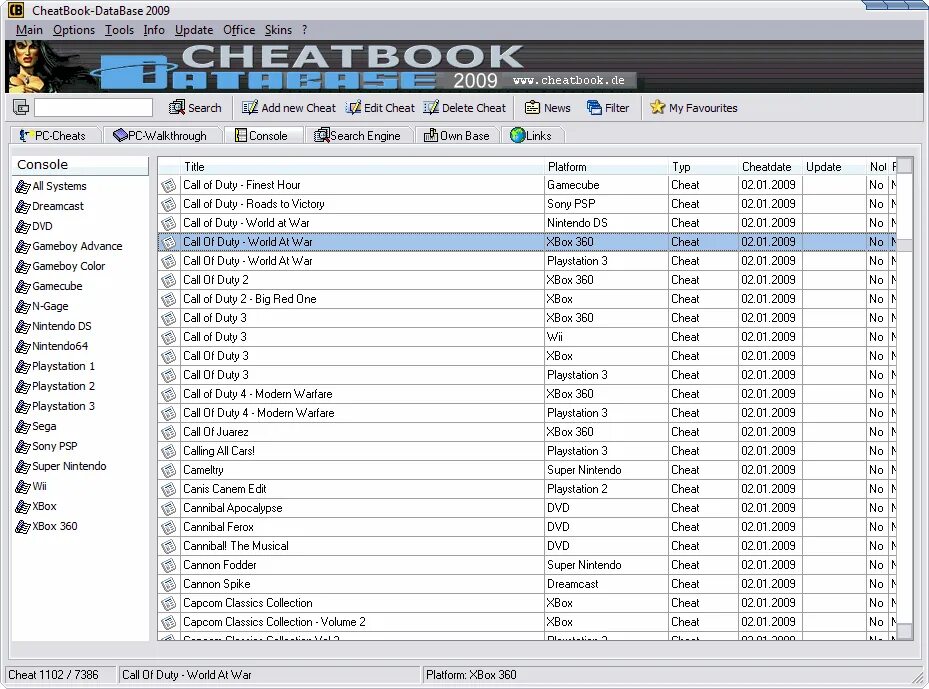929x689 pixels.
Task: Select All Systems in console list
Action: [51, 186]
